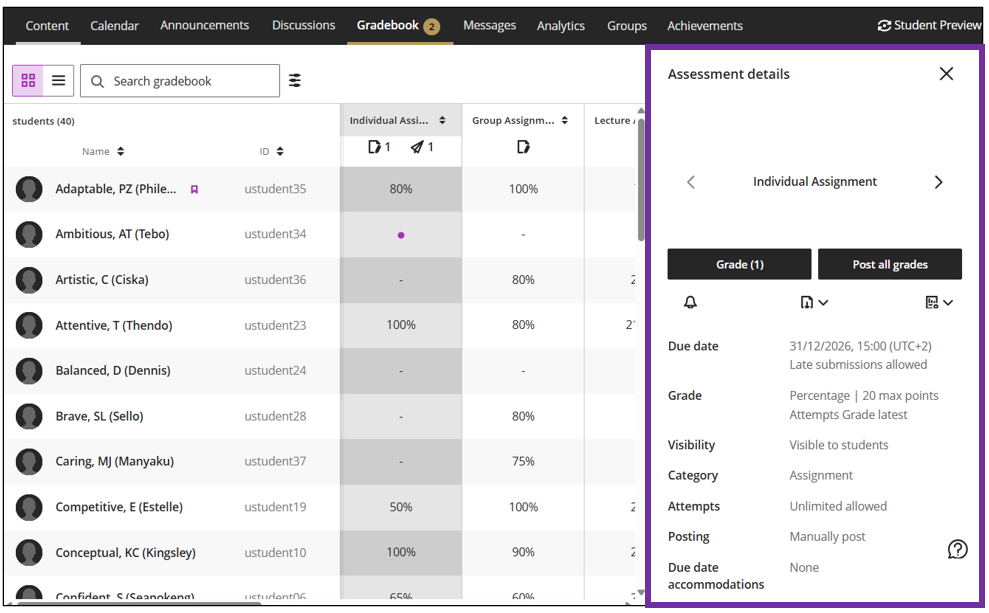This screenshot has width=989, height=613.
Task: Open the Messages tab
Action: [x=489, y=26]
